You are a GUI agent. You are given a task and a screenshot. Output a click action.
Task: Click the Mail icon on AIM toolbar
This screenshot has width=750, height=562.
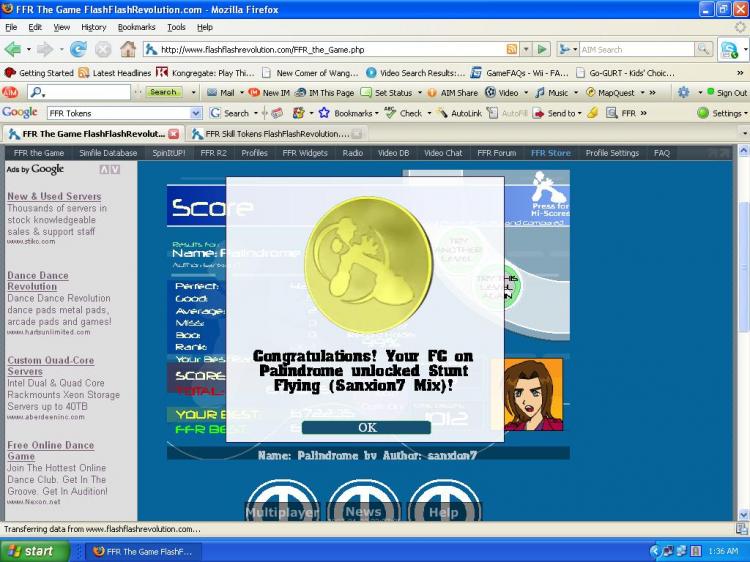click(x=221, y=92)
